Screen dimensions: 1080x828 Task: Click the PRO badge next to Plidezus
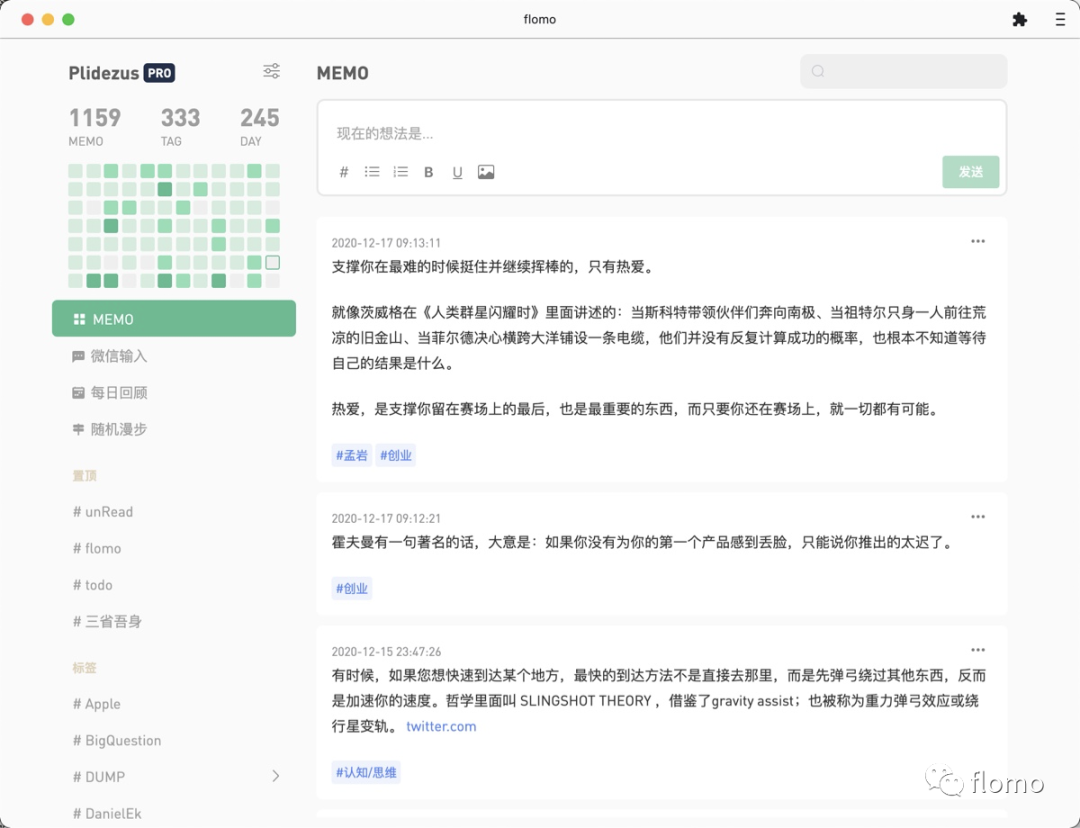(159, 73)
